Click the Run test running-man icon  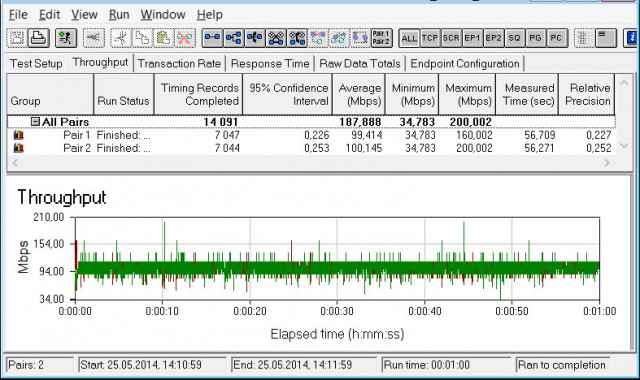point(66,38)
